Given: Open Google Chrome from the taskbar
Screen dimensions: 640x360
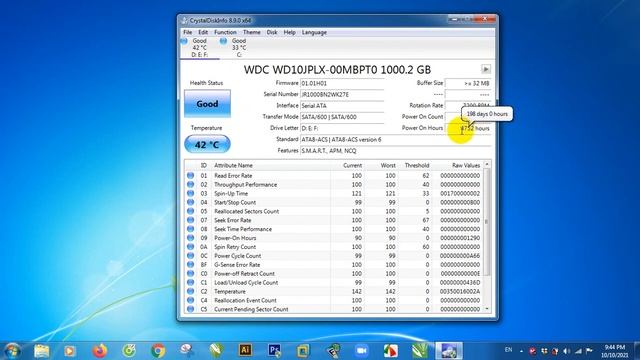Looking at the screenshot, I should 158,350.
